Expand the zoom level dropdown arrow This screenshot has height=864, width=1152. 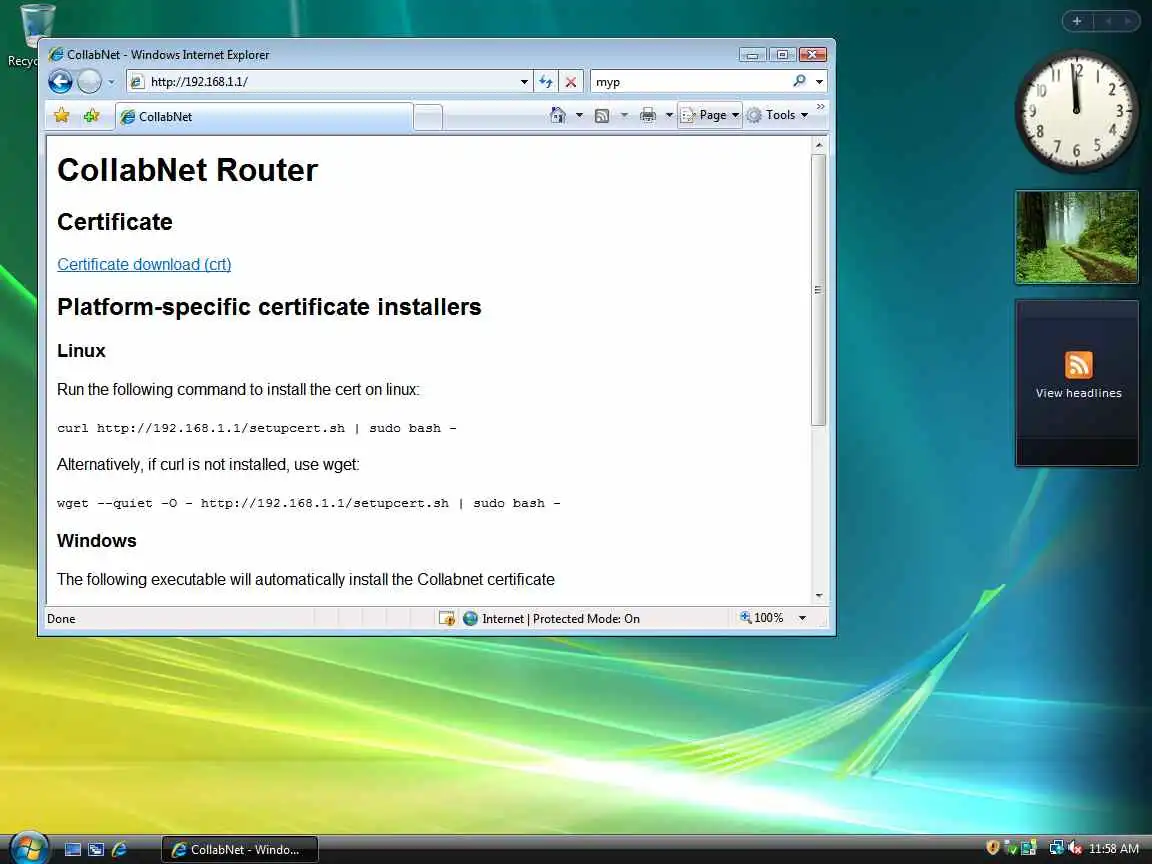802,619
